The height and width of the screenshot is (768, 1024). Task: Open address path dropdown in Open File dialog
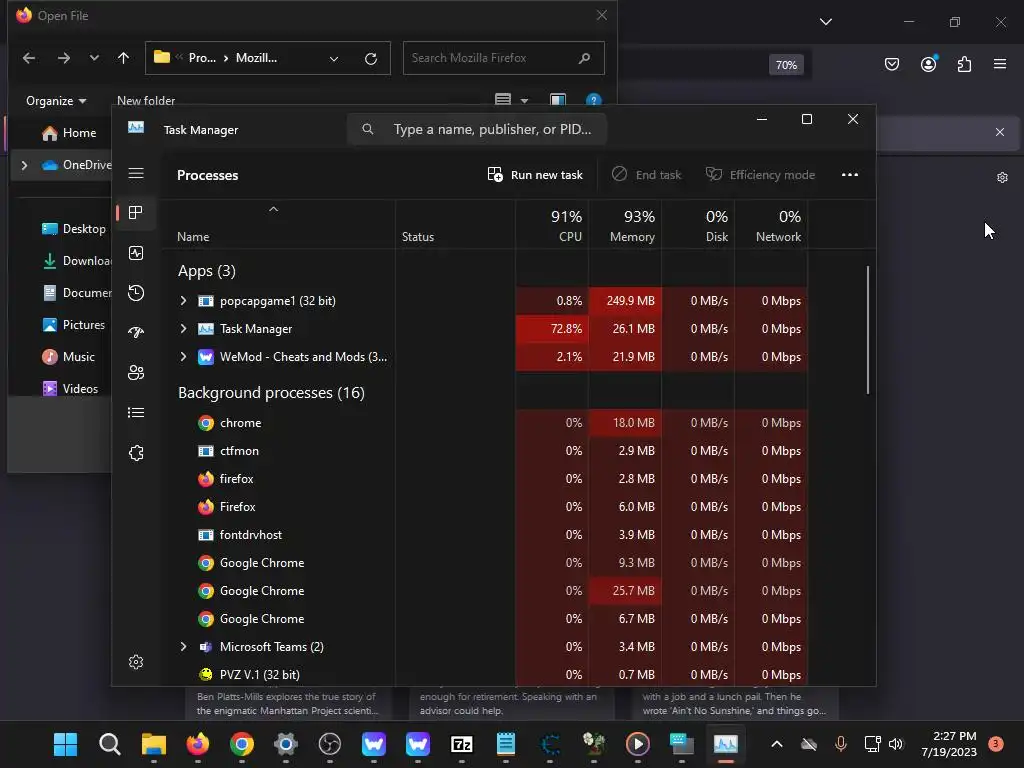click(x=334, y=58)
